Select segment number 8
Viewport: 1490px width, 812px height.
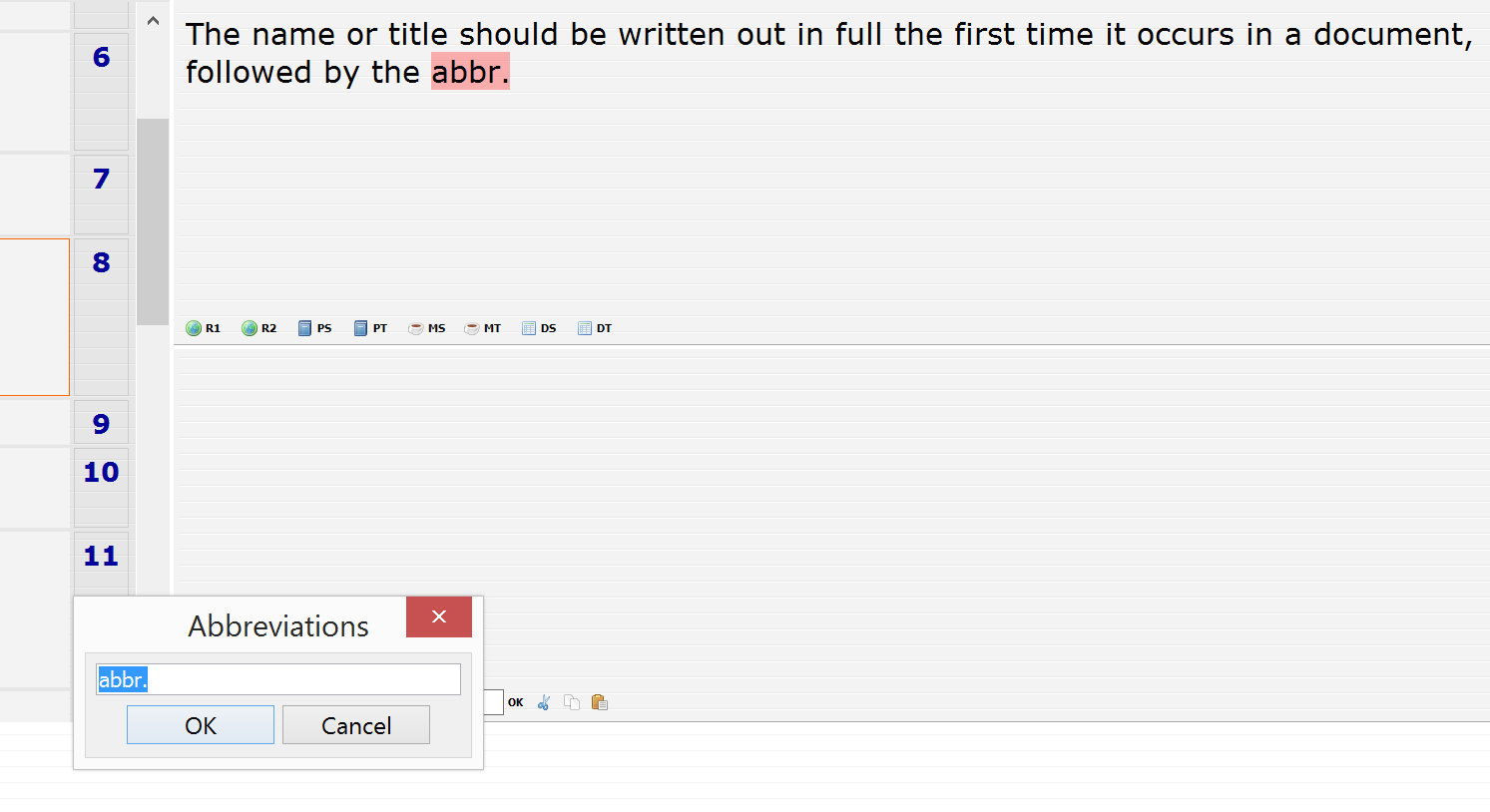(x=101, y=263)
